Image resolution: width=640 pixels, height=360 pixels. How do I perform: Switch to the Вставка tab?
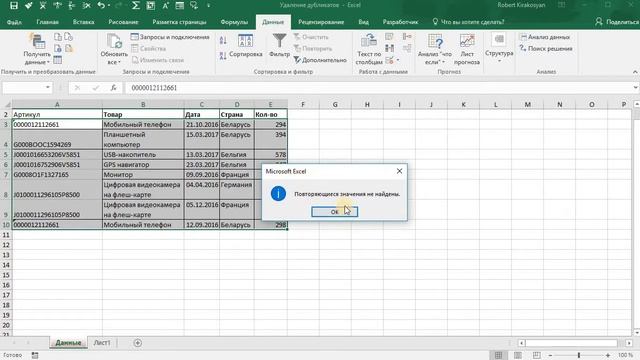[84, 22]
